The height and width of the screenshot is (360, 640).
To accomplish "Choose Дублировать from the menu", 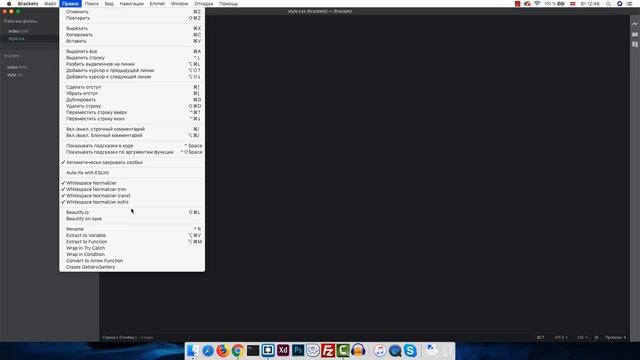I will click(132, 100).
